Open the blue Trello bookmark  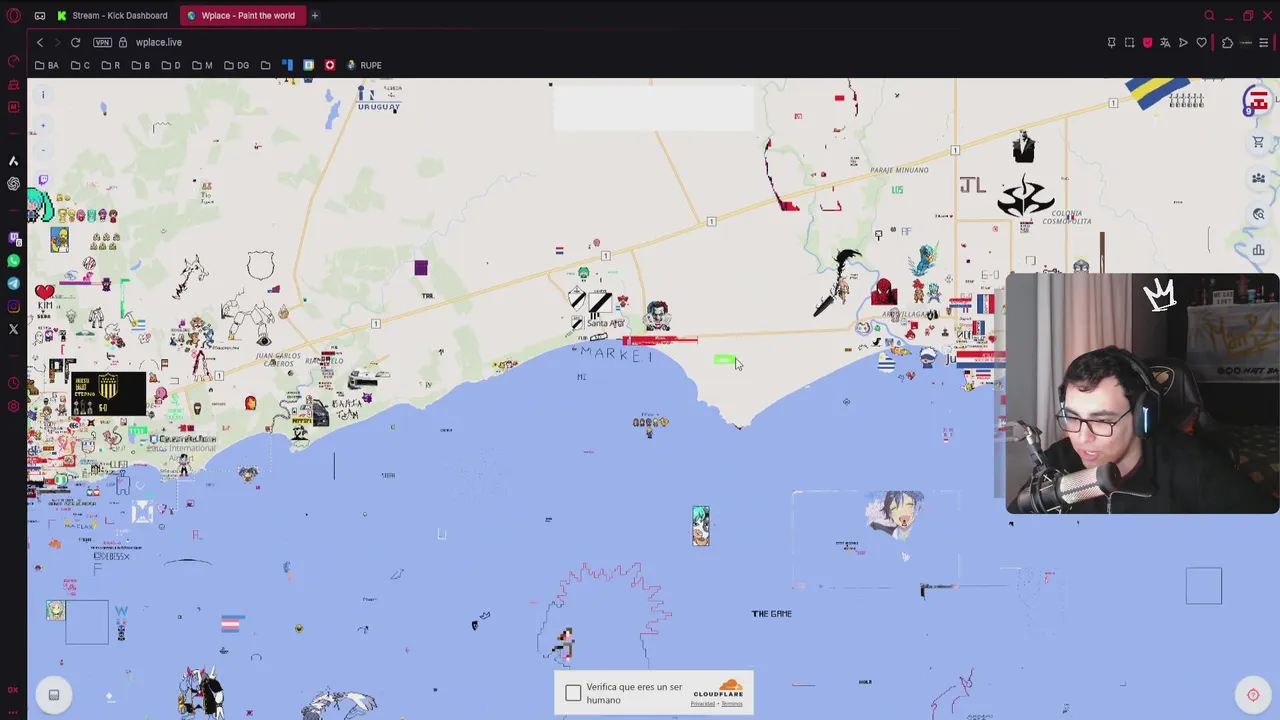(287, 65)
